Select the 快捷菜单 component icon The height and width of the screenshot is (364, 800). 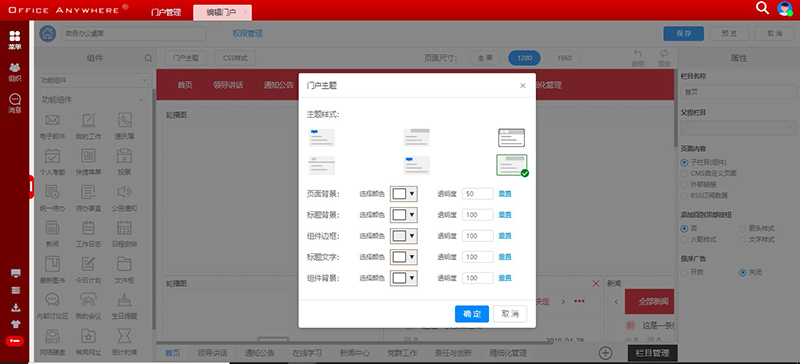pos(89,156)
